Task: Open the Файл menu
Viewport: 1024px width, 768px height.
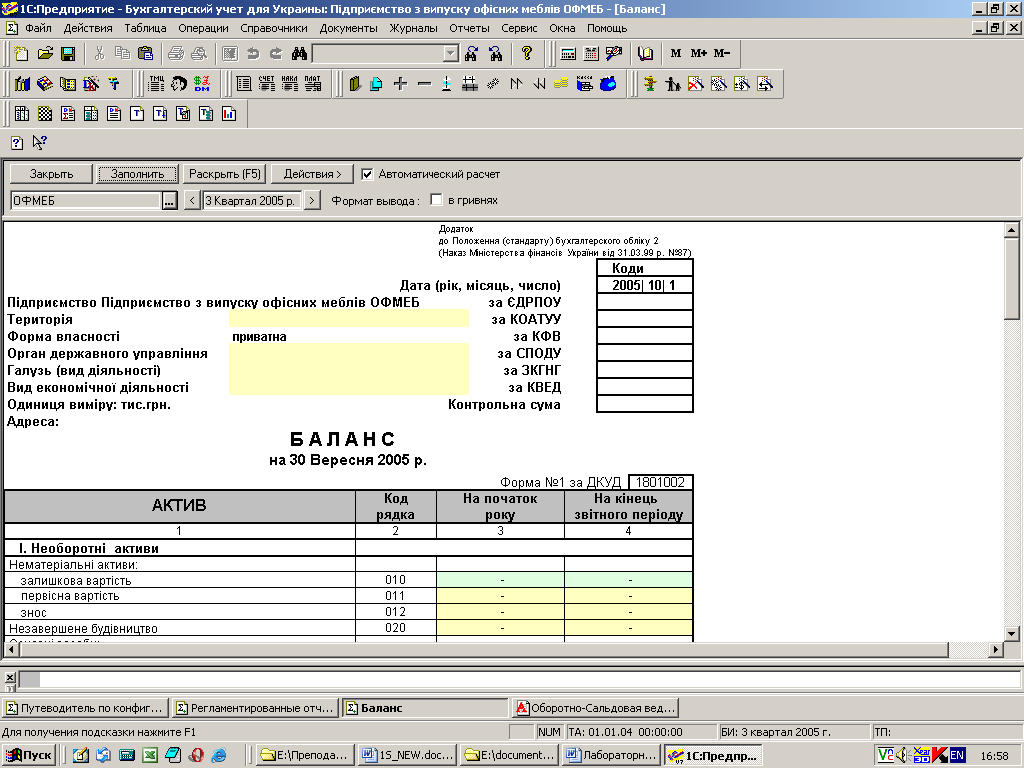Action: click(x=38, y=28)
